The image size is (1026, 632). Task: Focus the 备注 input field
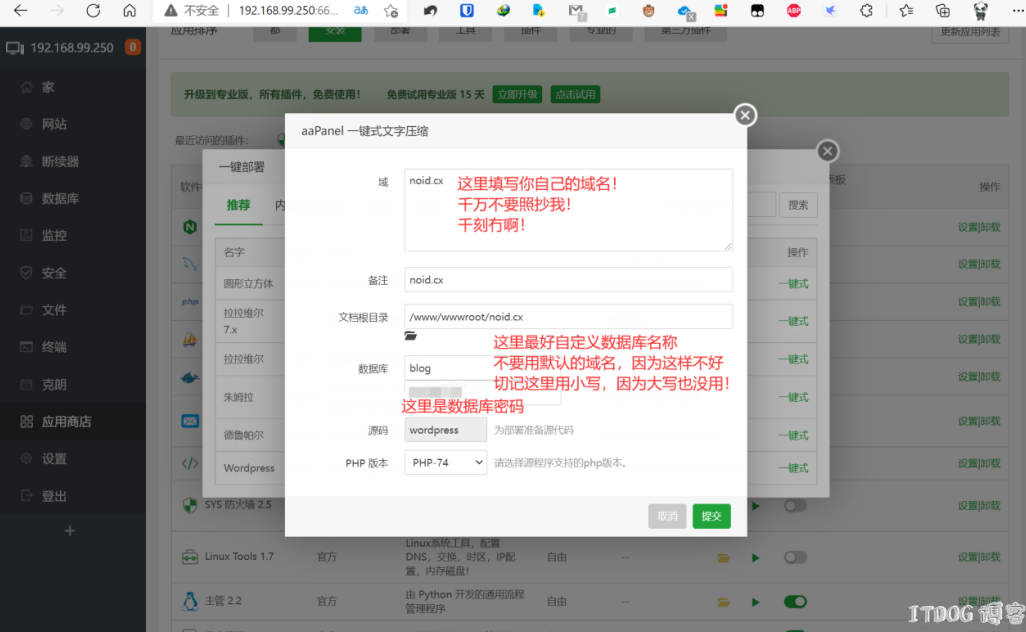(568, 280)
